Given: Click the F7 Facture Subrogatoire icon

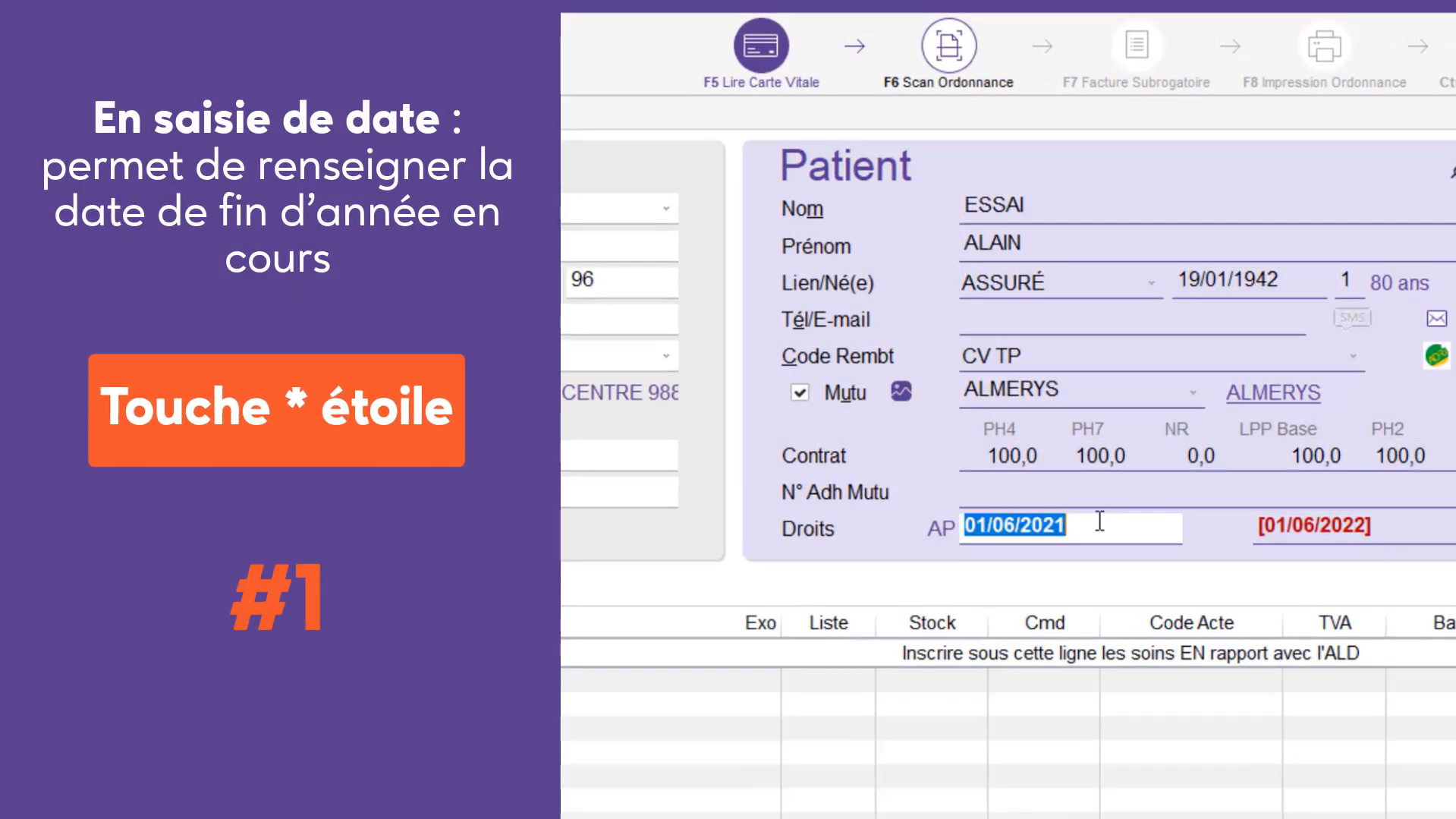Looking at the screenshot, I should tap(1136, 46).
